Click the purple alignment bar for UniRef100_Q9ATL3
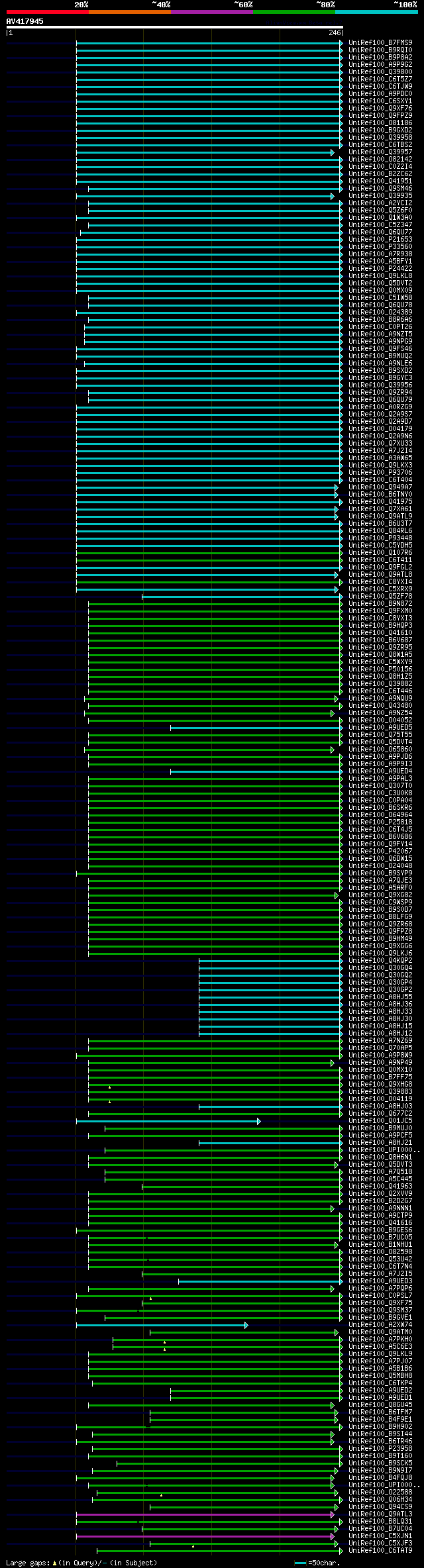 pyautogui.click(x=205, y=1514)
